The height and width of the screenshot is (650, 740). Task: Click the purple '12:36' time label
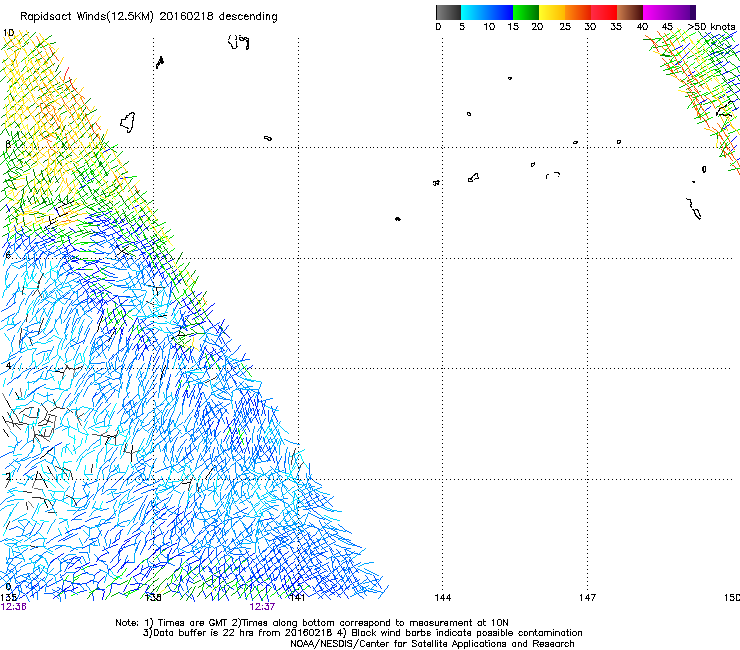[13, 607]
